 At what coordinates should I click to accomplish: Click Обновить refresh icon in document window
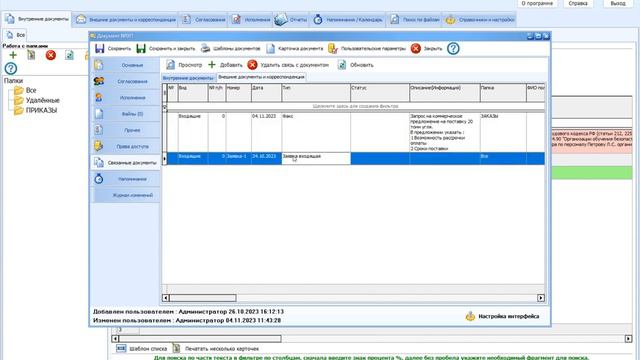(342, 65)
